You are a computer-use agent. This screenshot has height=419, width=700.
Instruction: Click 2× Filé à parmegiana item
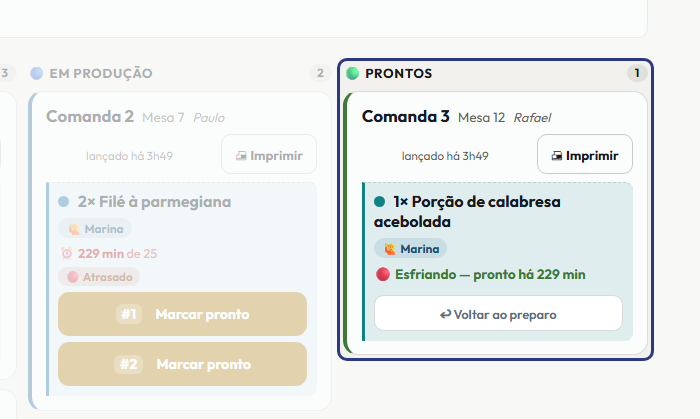(154, 202)
